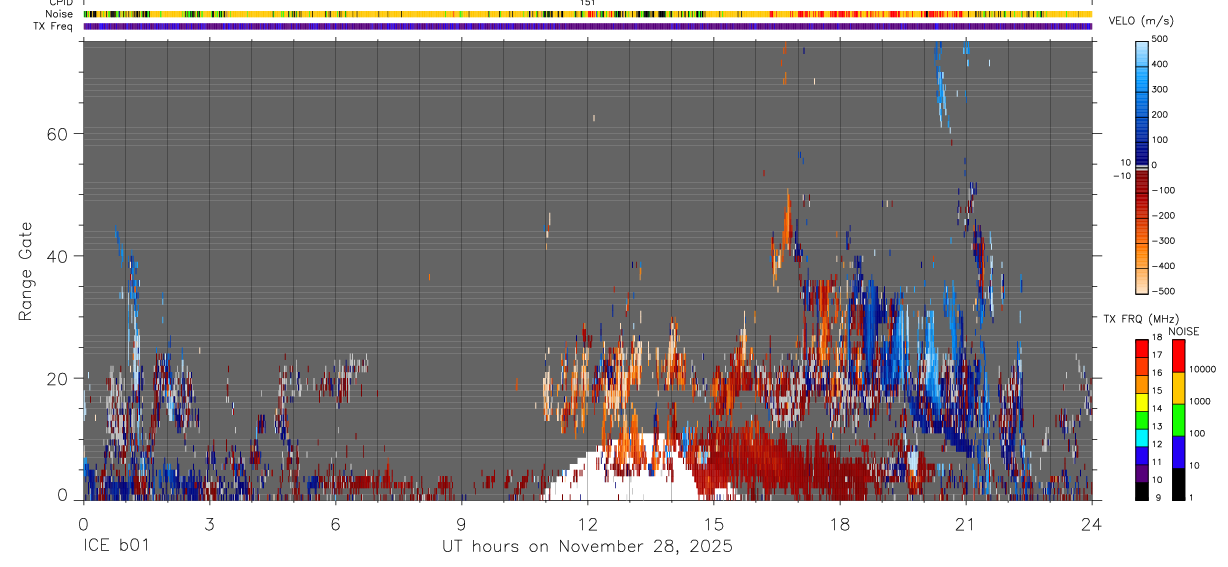Click the 3 tick on the UT hours axis

(209, 523)
